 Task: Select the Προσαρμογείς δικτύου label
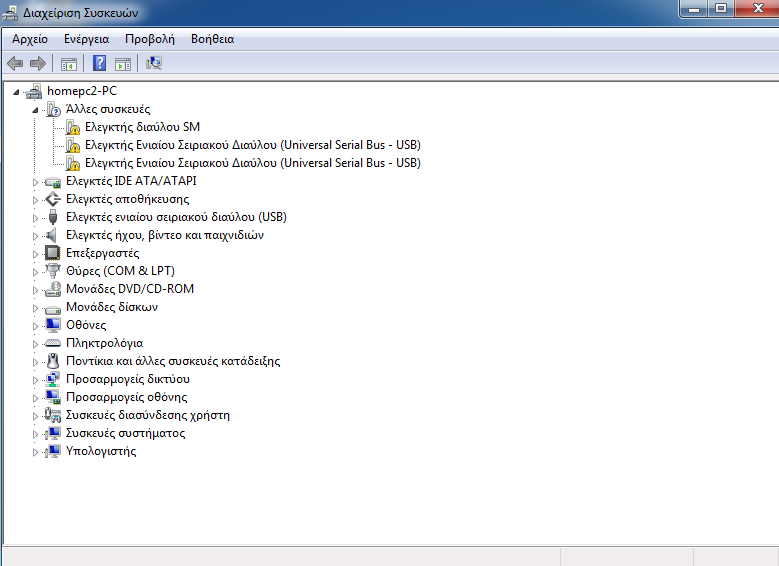(128, 379)
